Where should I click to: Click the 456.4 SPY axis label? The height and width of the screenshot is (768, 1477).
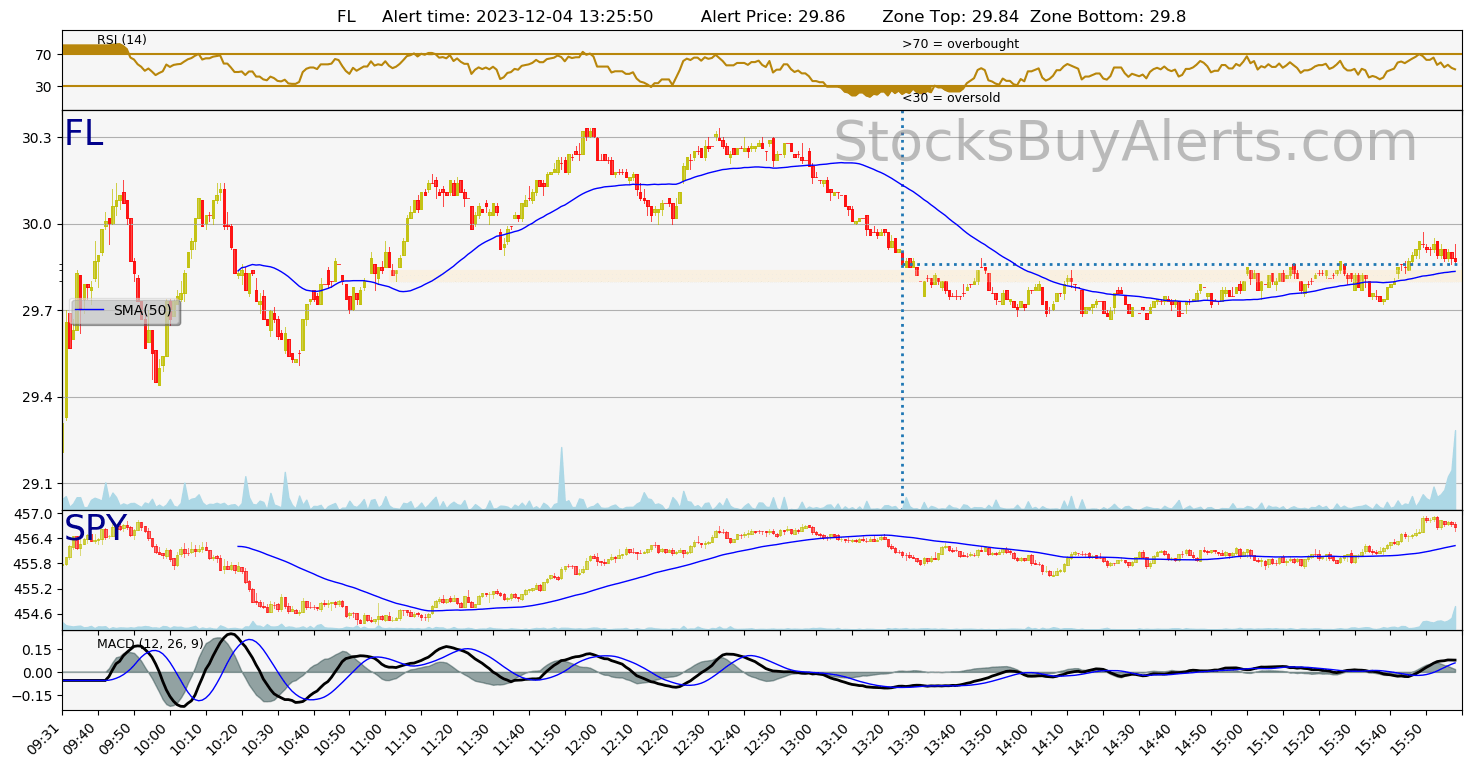pos(34,539)
